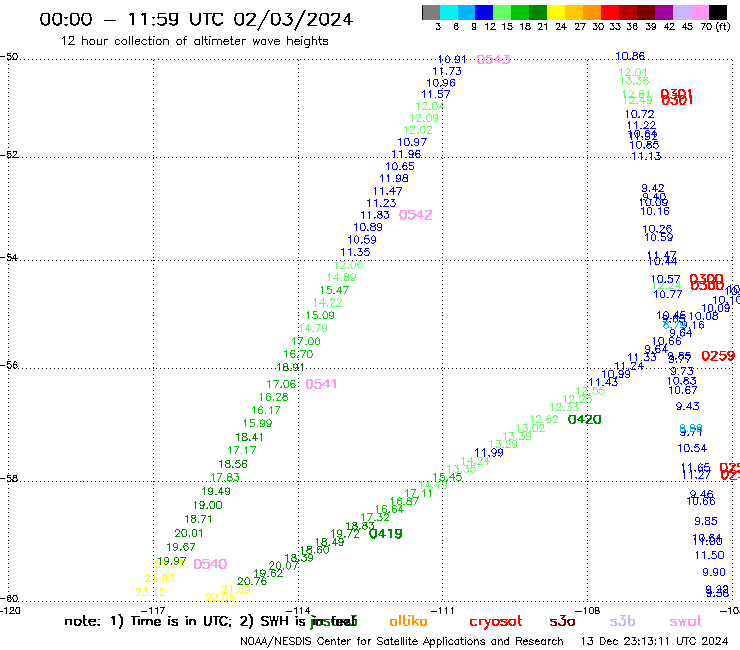Viewport: 740px width, 650px height.
Task: Click the wave height value 10.97
Action: click(x=412, y=142)
